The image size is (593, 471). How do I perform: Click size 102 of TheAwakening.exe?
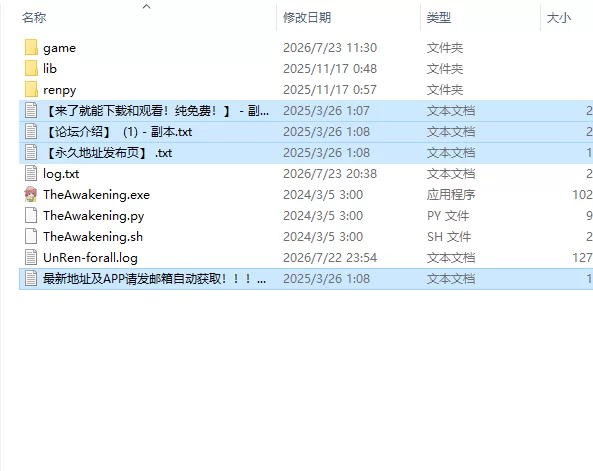tap(582, 194)
